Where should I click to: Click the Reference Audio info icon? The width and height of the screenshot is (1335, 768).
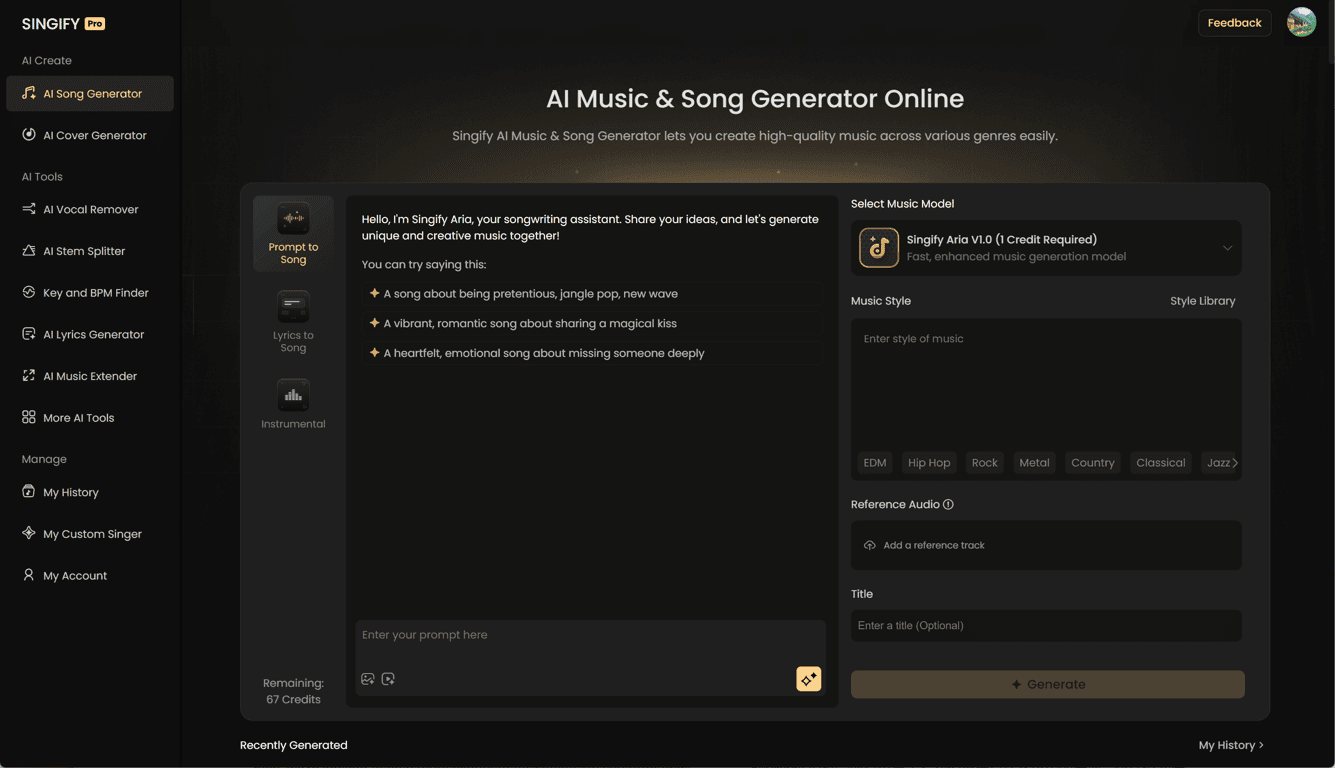(949, 504)
